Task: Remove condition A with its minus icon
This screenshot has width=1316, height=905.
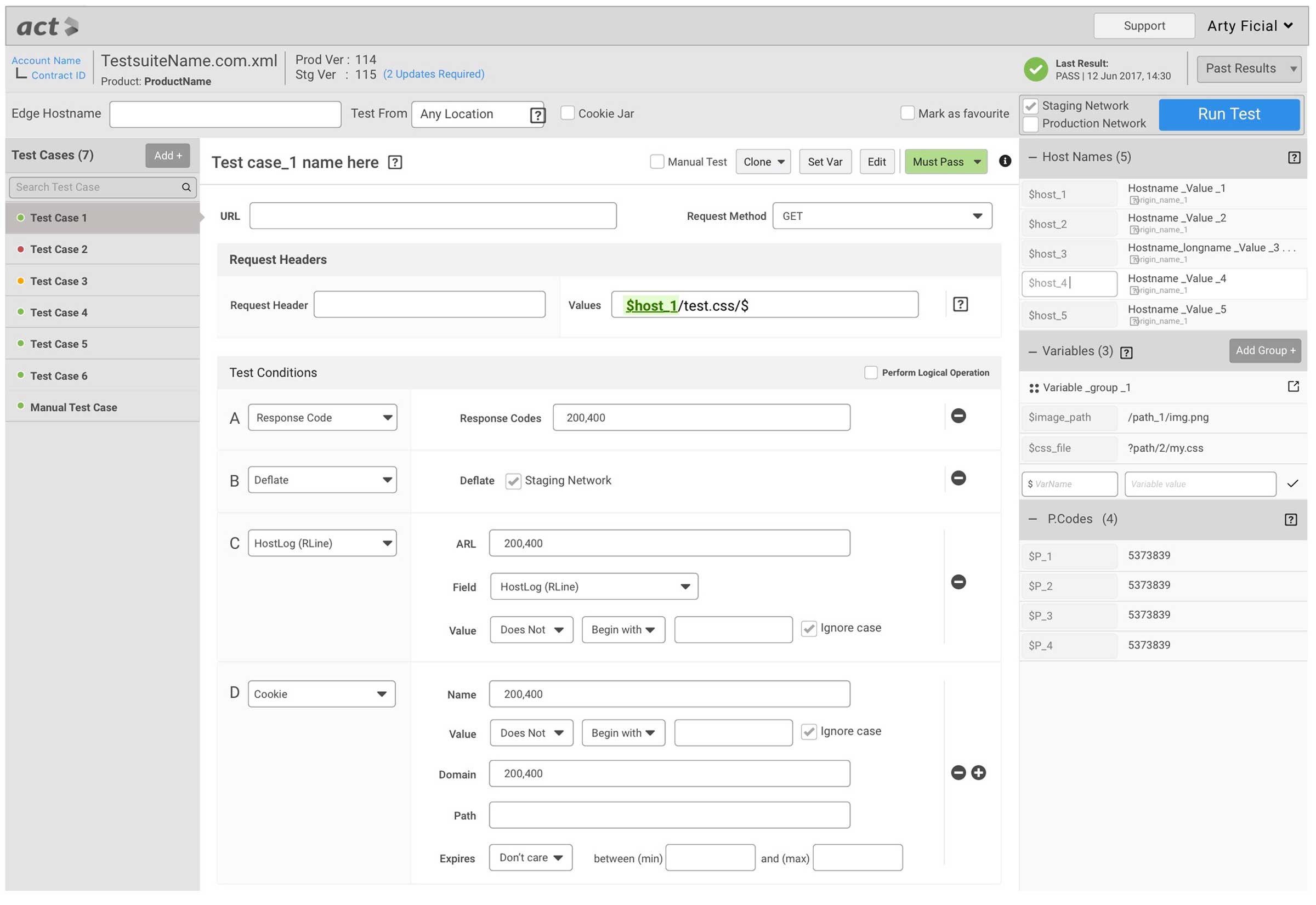Action: tap(958, 415)
